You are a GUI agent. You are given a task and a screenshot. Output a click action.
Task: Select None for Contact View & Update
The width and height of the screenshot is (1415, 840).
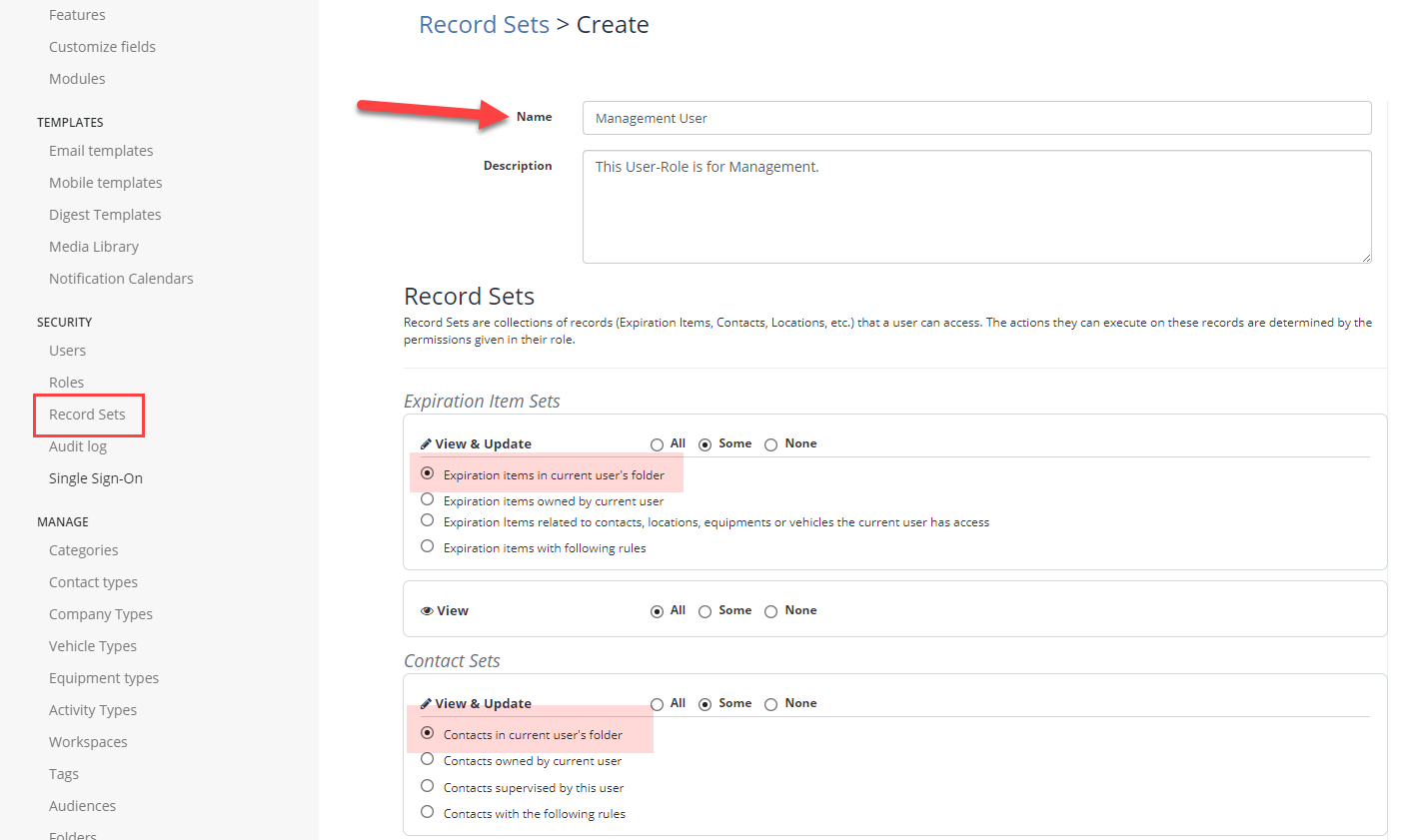770,704
